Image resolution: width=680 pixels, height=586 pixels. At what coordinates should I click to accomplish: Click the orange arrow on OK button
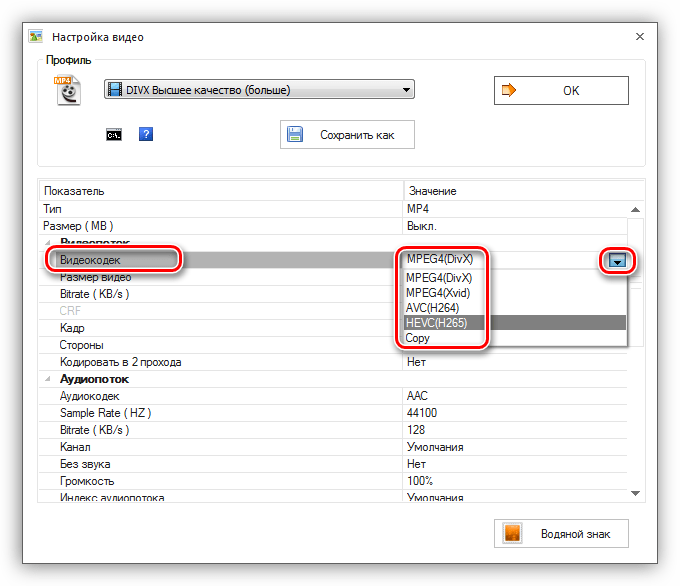coord(509,90)
